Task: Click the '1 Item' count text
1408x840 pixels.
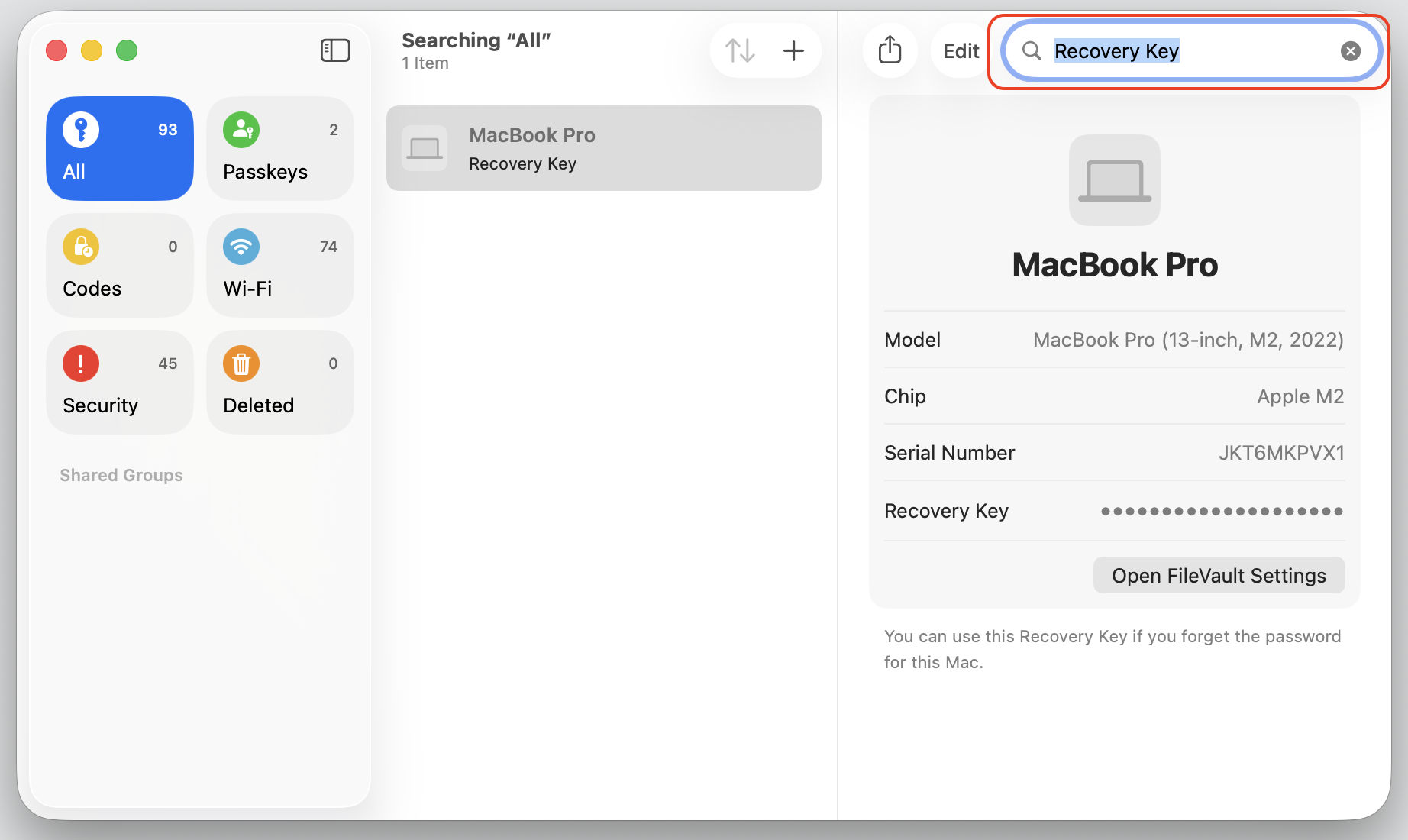Action: (x=425, y=63)
